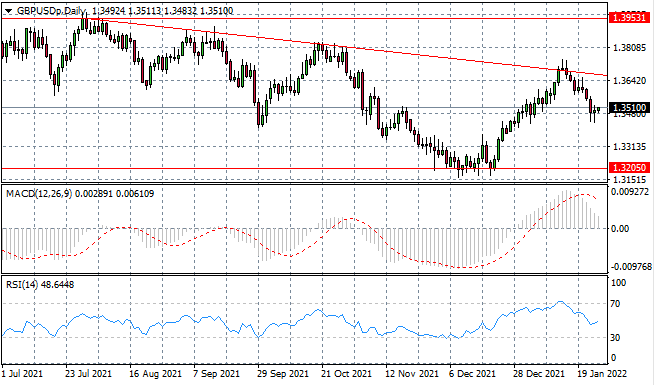The image size is (654, 385).
Task: Click the RSI 30 level label
Action: point(615,337)
